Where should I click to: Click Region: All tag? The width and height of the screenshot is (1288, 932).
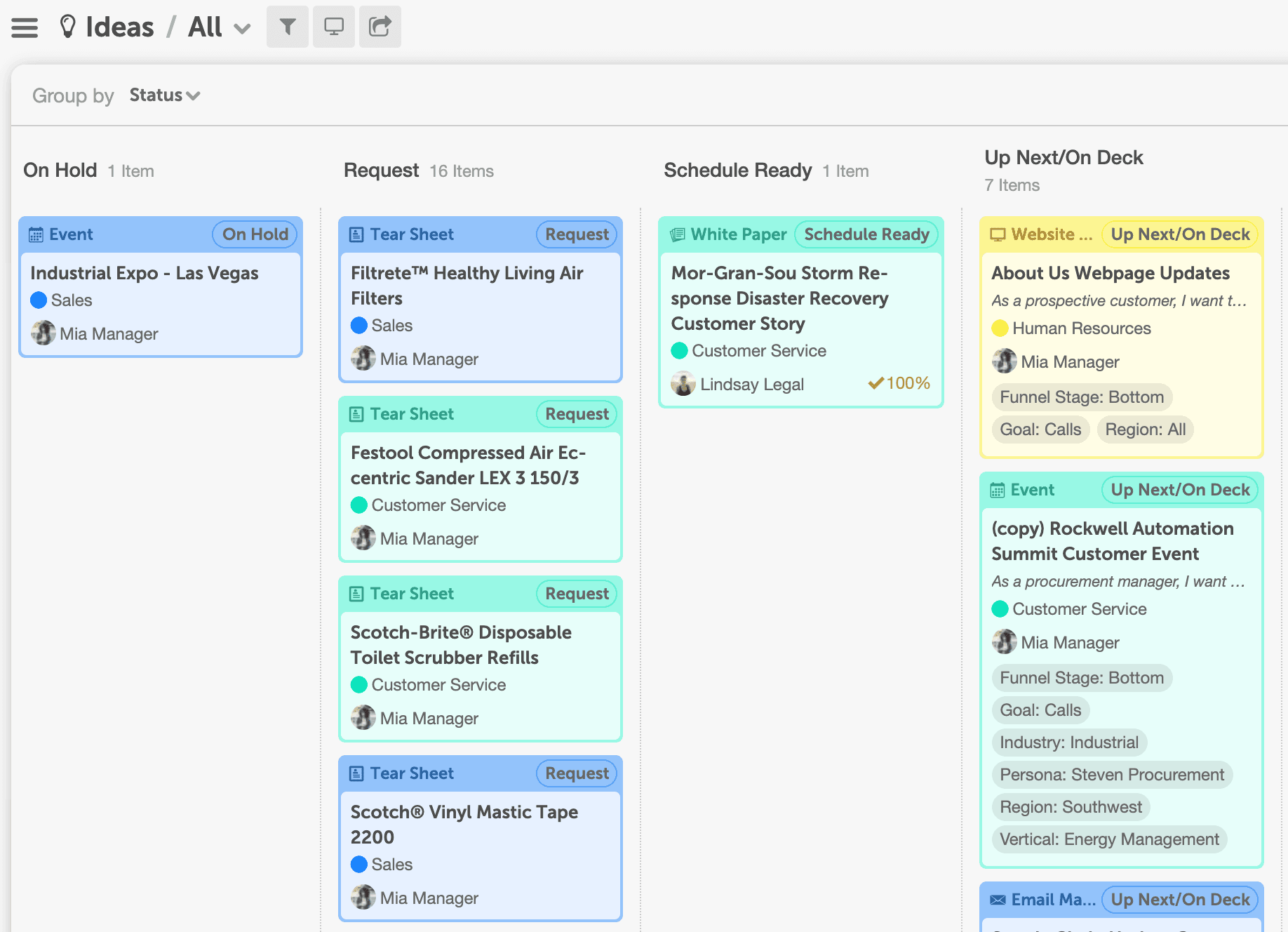[1145, 430]
